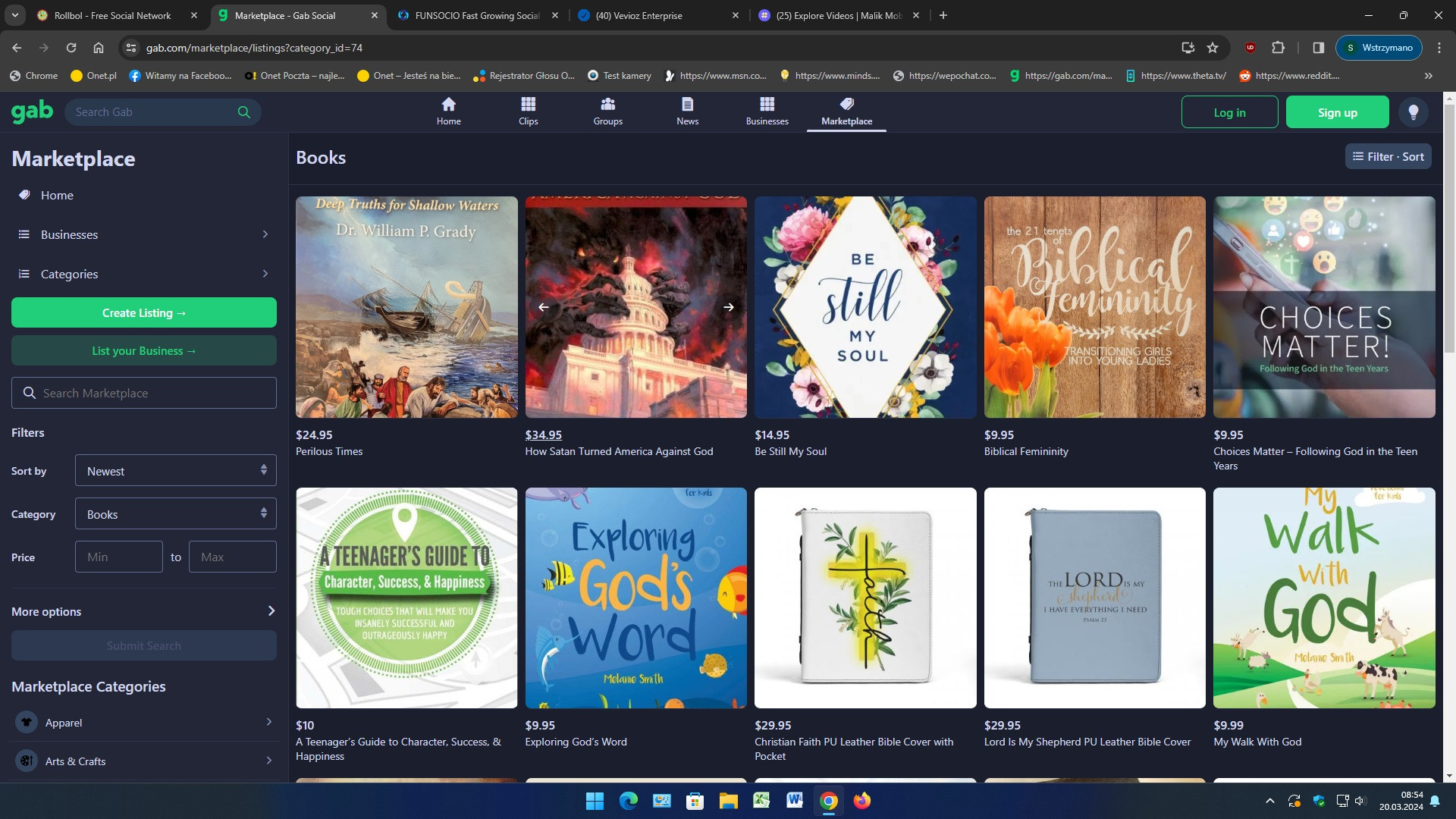Click the Create Listing button
The height and width of the screenshot is (819, 1456).
[143, 312]
